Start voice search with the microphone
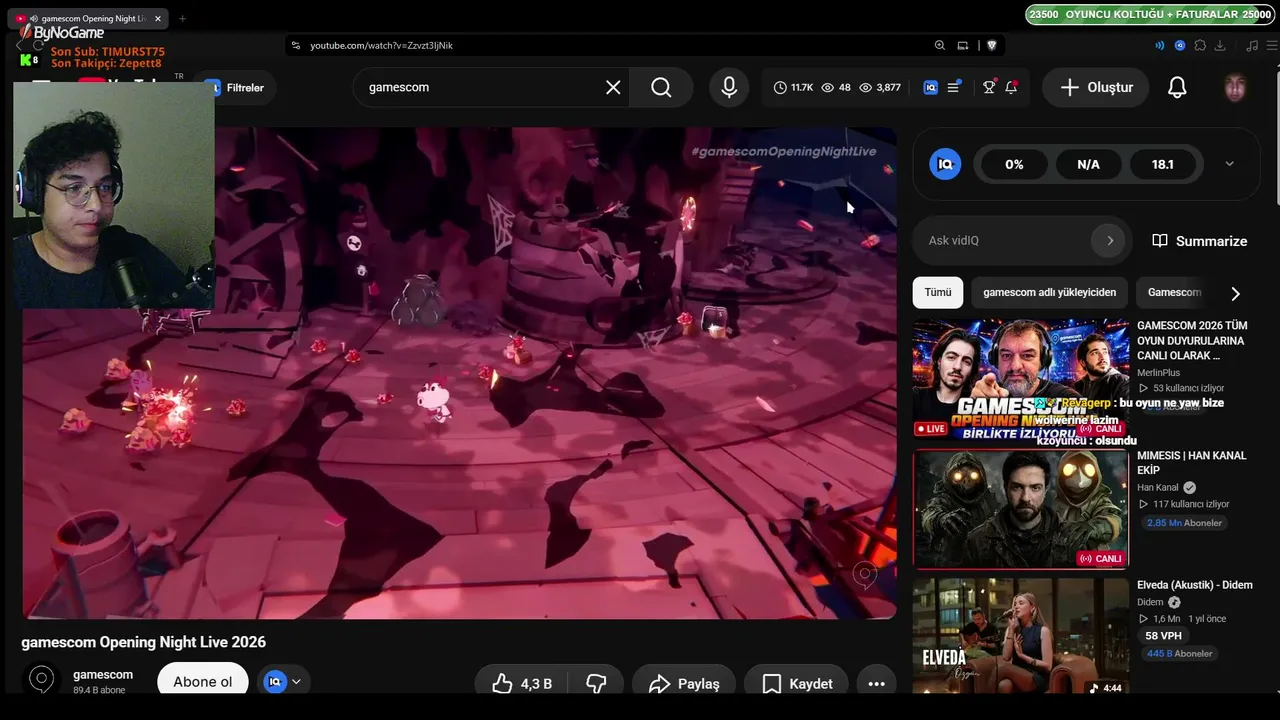 [729, 88]
